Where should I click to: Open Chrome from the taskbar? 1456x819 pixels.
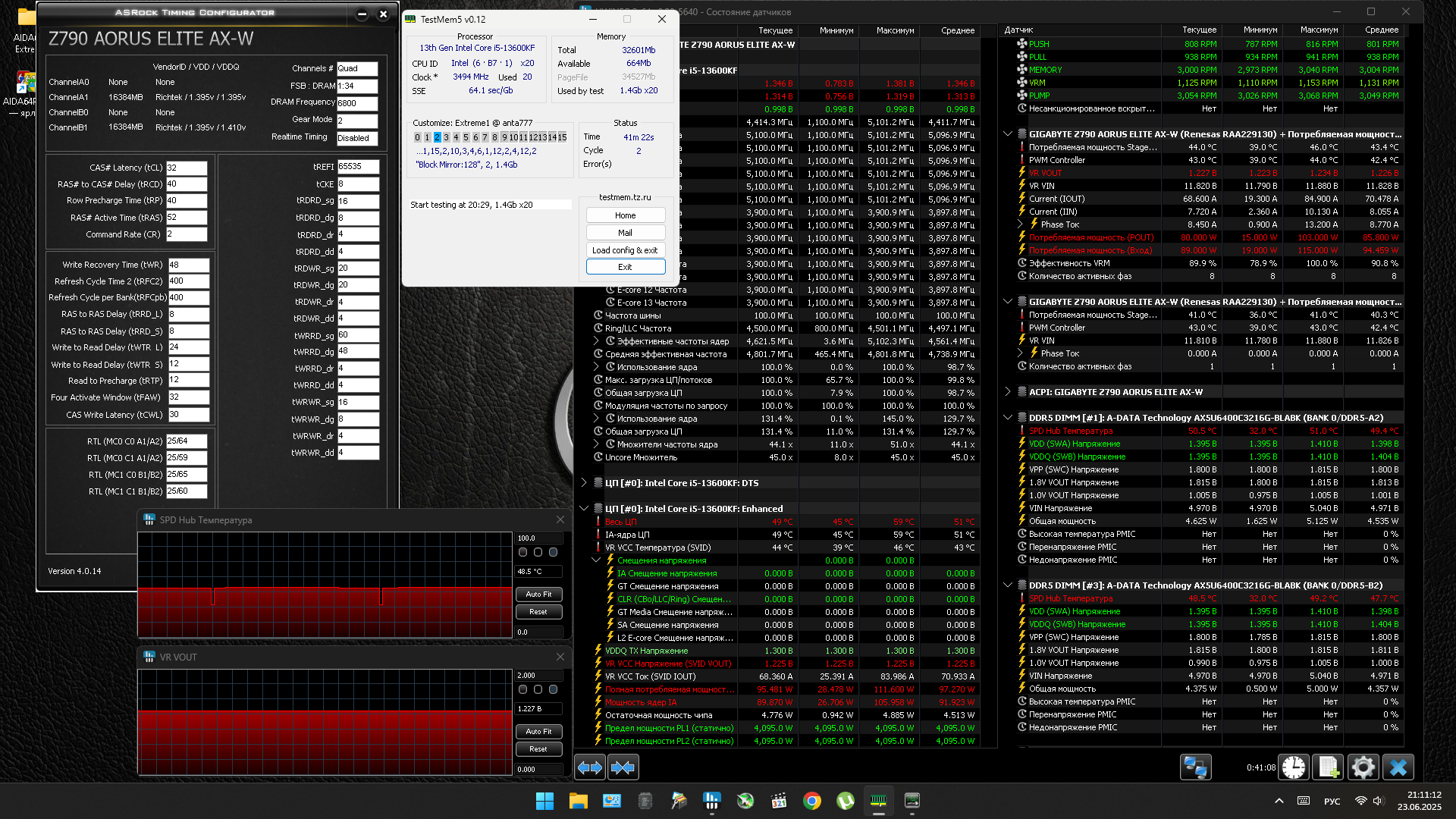pyautogui.click(x=811, y=801)
